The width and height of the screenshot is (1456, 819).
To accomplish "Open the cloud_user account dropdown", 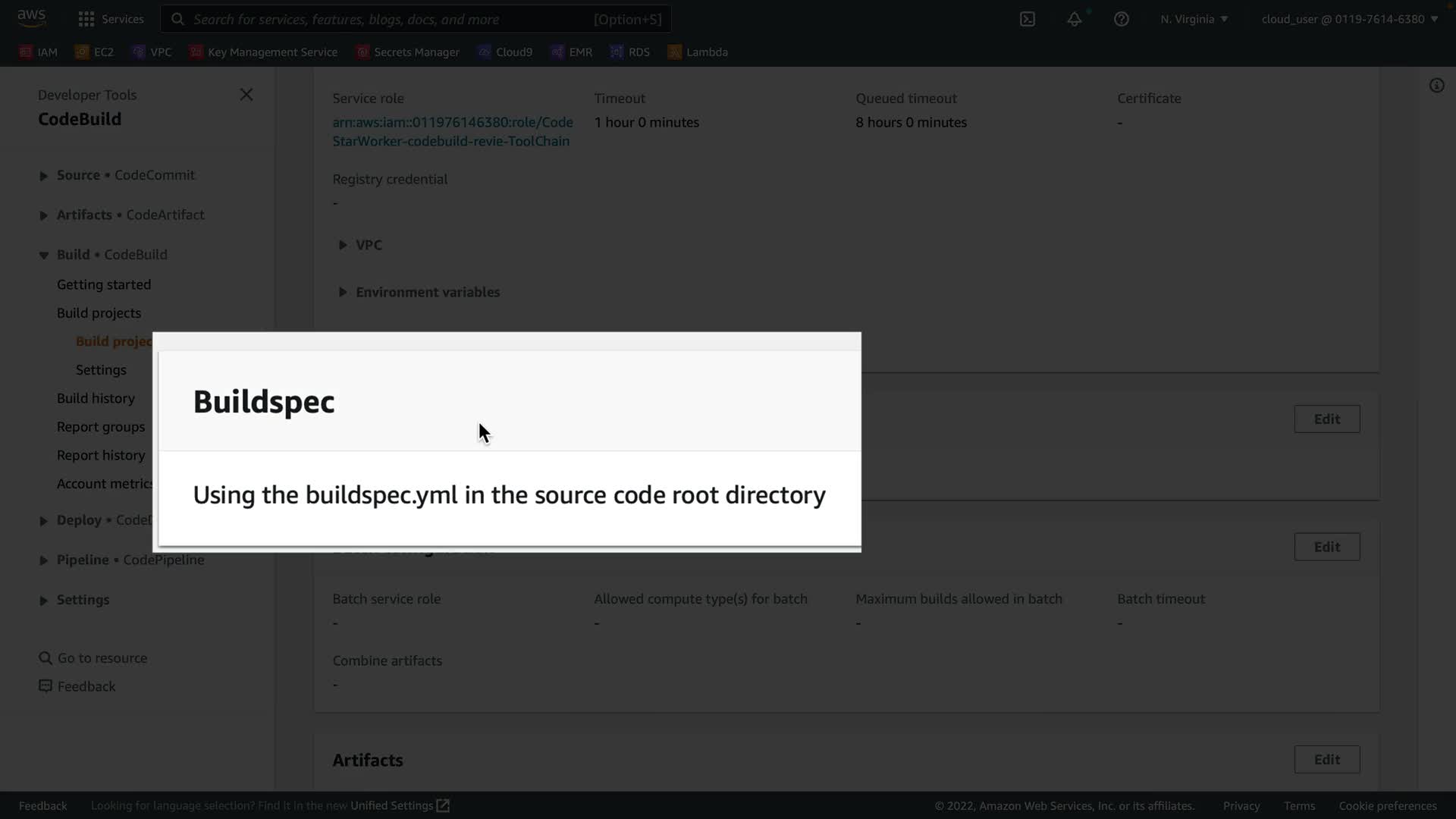I will coord(1349,19).
